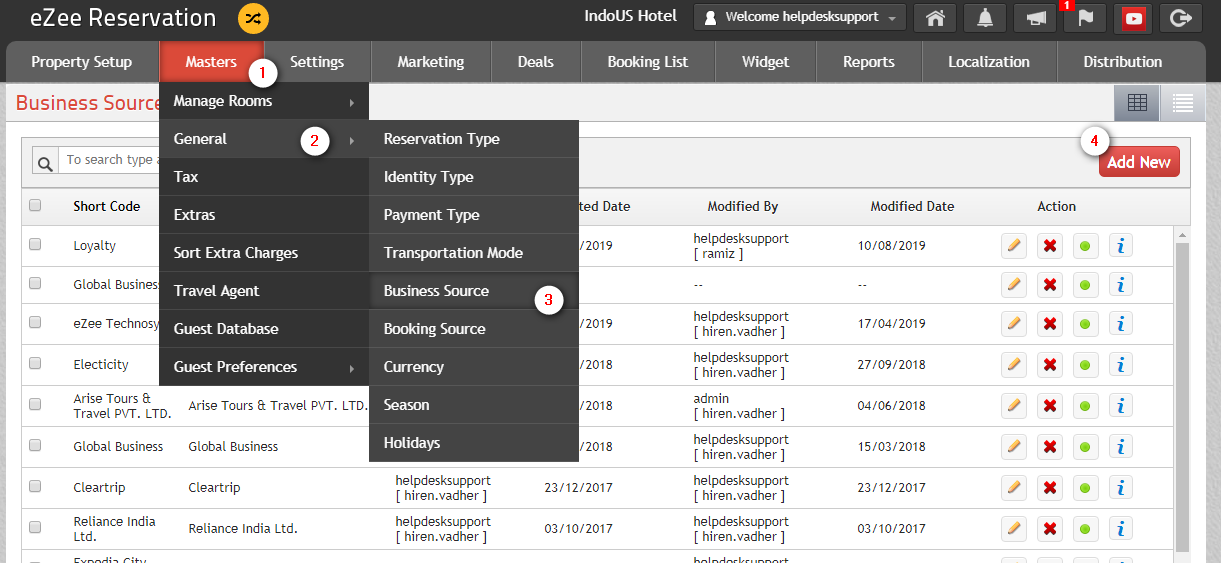View info for the Electicity row
This screenshot has height=563, width=1221.
[1121, 365]
